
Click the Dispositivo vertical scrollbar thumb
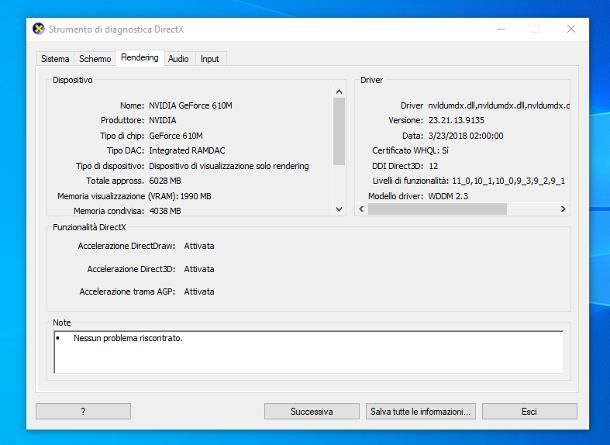coord(339,131)
